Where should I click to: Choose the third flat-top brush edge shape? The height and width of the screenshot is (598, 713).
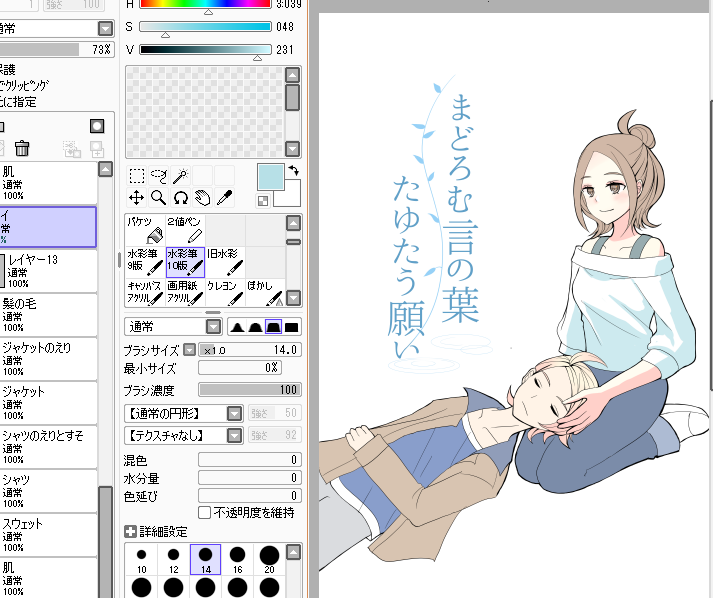[x=273, y=327]
